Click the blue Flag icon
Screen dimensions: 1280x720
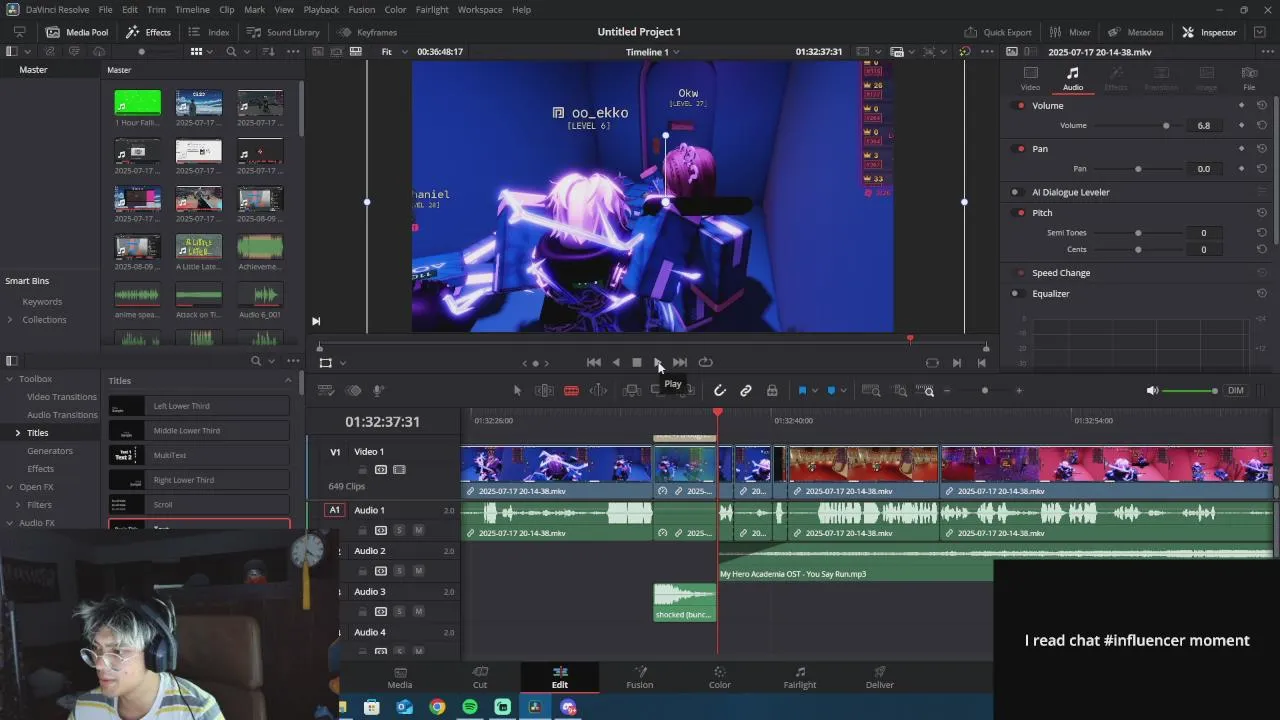802,391
